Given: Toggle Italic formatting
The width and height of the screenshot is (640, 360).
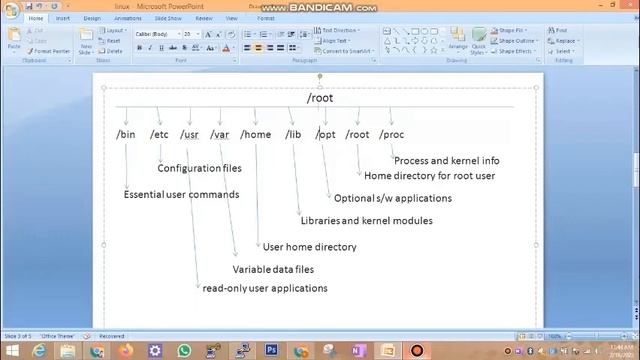Looking at the screenshot, I should click(x=150, y=48).
